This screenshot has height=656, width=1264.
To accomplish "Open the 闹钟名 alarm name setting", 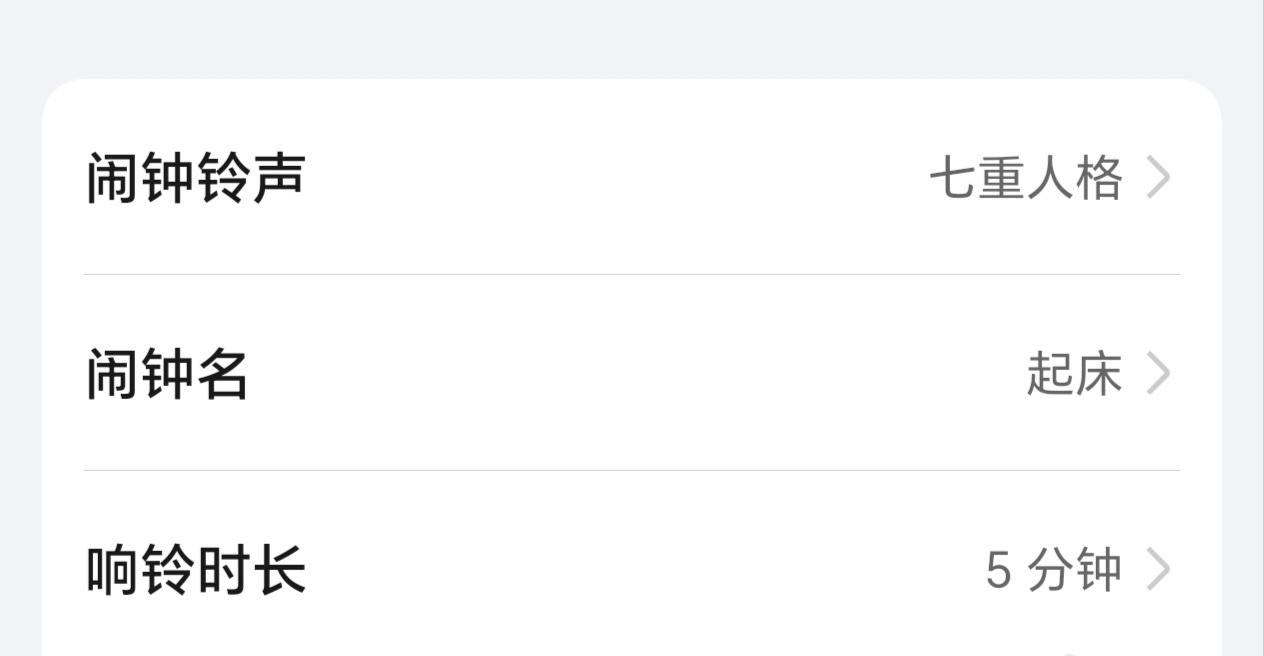I will tap(632, 373).
